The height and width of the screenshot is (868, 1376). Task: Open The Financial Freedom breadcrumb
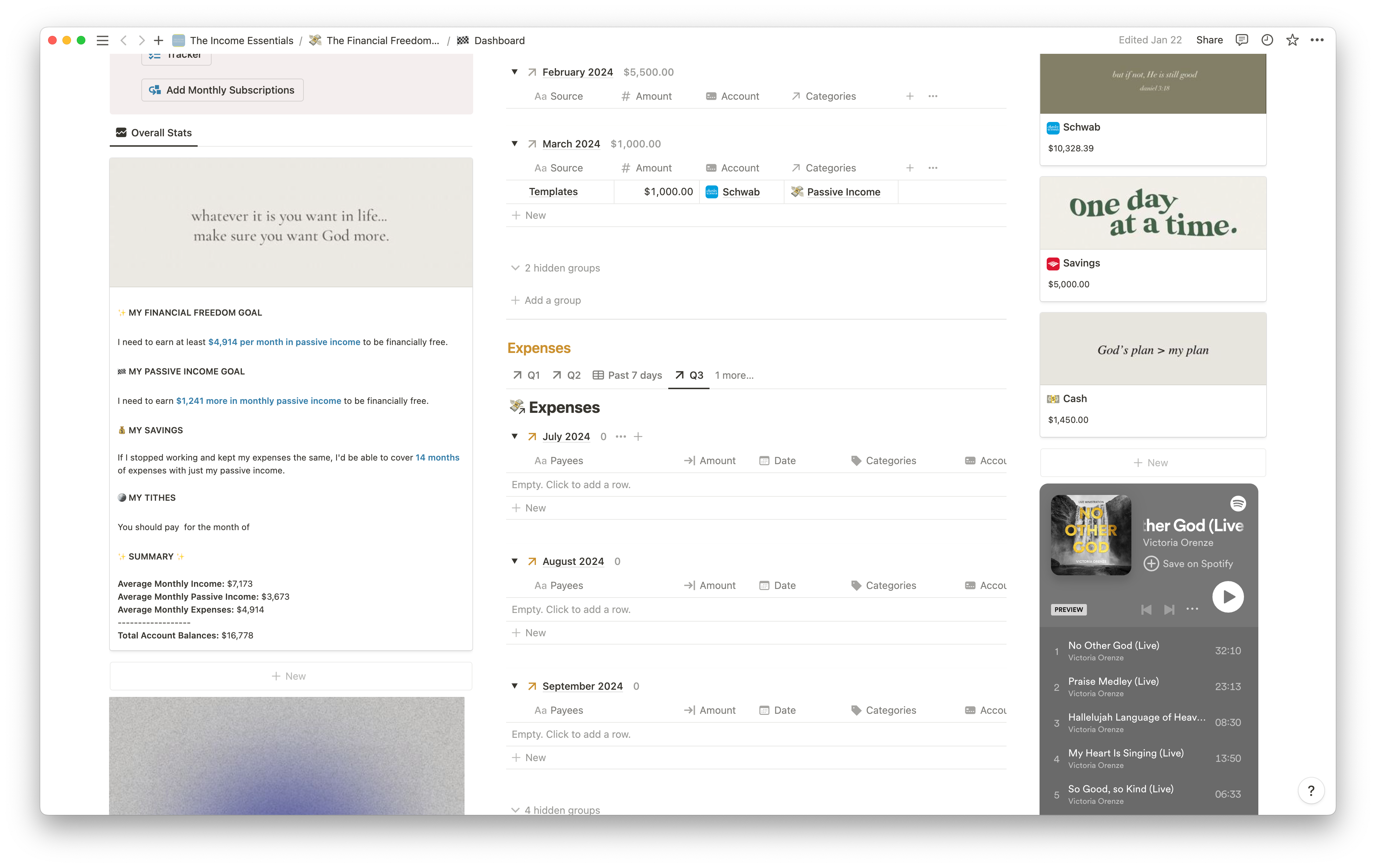click(x=374, y=41)
